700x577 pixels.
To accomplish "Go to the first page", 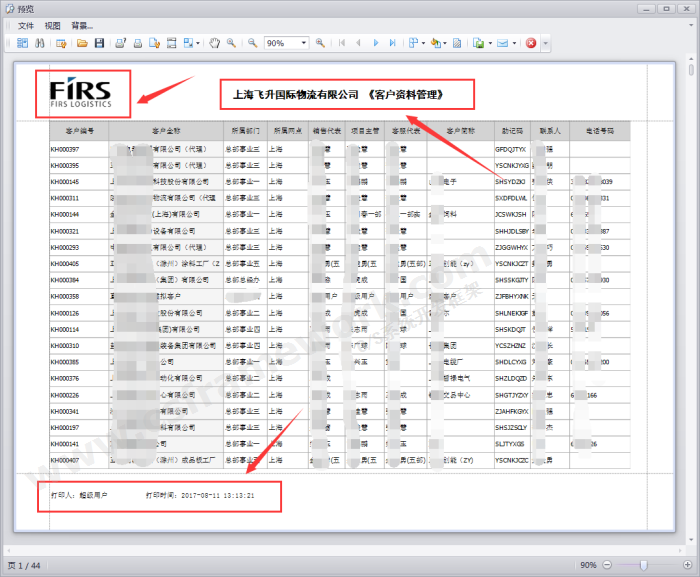I will coord(343,43).
